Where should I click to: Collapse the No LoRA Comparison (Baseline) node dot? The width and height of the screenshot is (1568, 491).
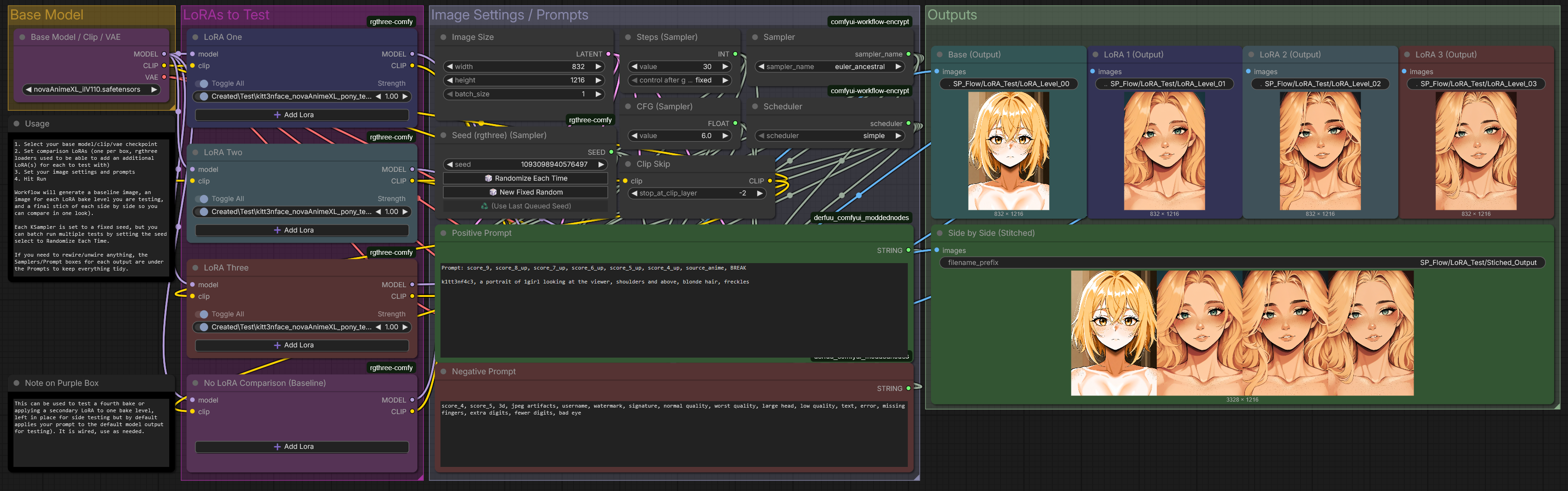[195, 383]
